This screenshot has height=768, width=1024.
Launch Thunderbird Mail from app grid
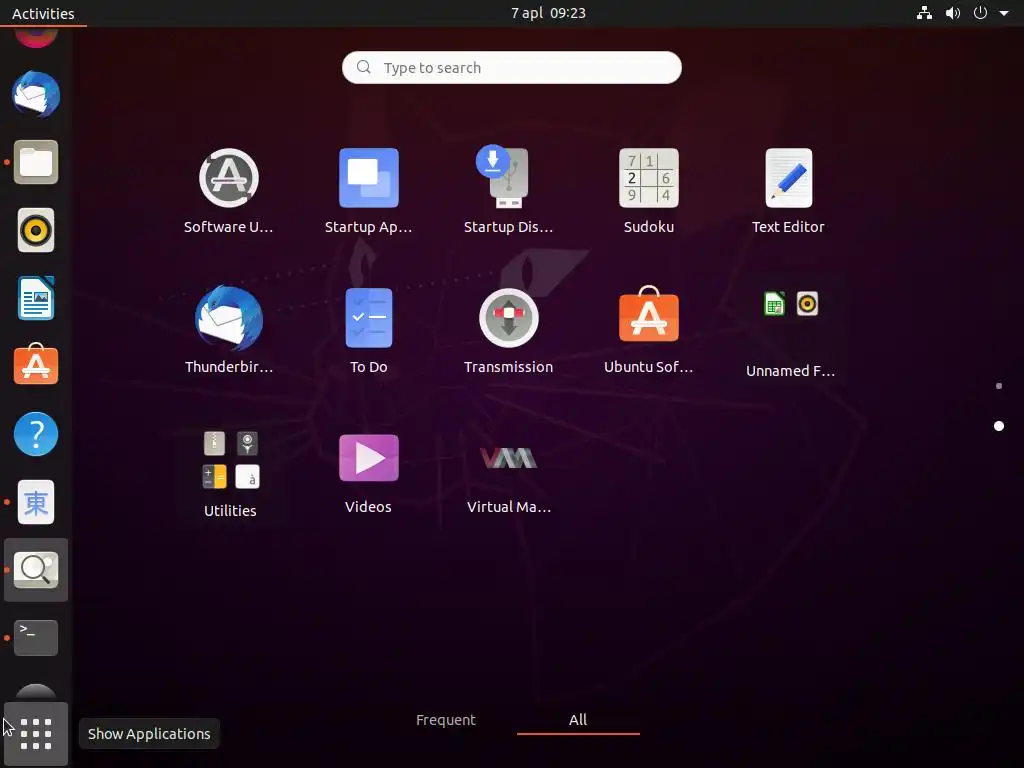229,330
